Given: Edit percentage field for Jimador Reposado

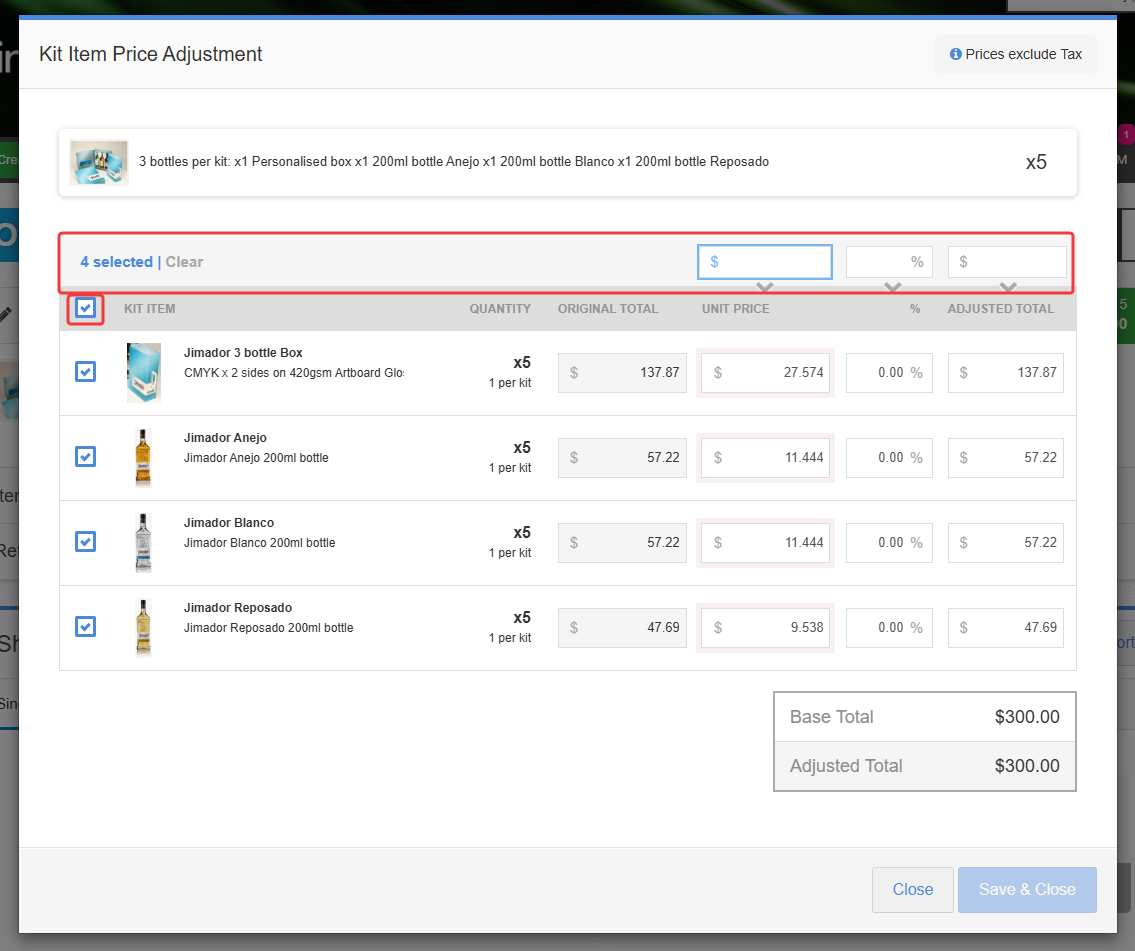Looking at the screenshot, I should [x=890, y=627].
